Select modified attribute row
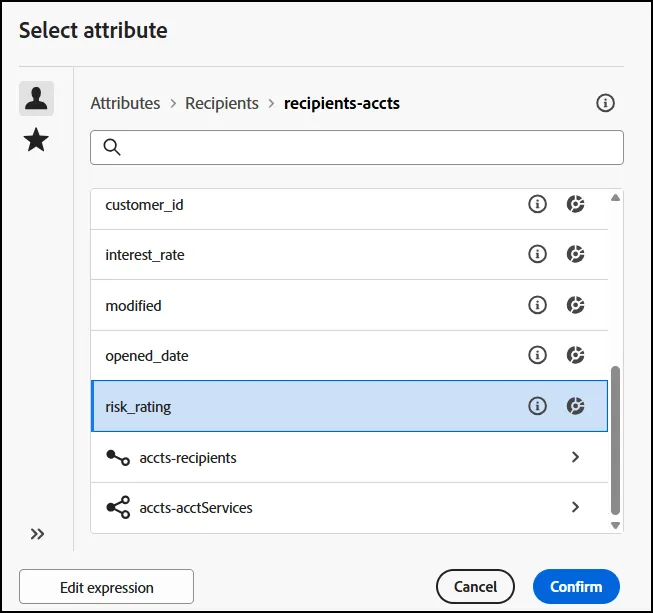 coord(349,305)
